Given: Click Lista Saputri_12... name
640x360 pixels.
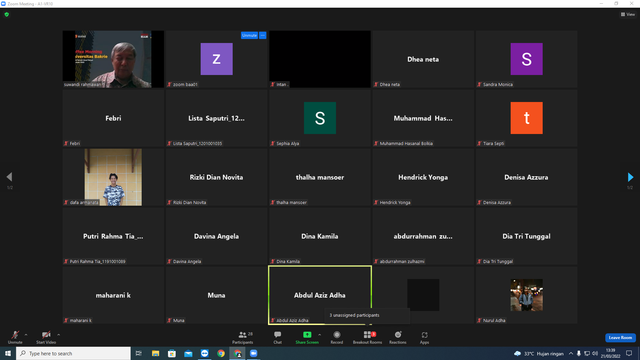Looking at the screenshot, I should pos(216,118).
